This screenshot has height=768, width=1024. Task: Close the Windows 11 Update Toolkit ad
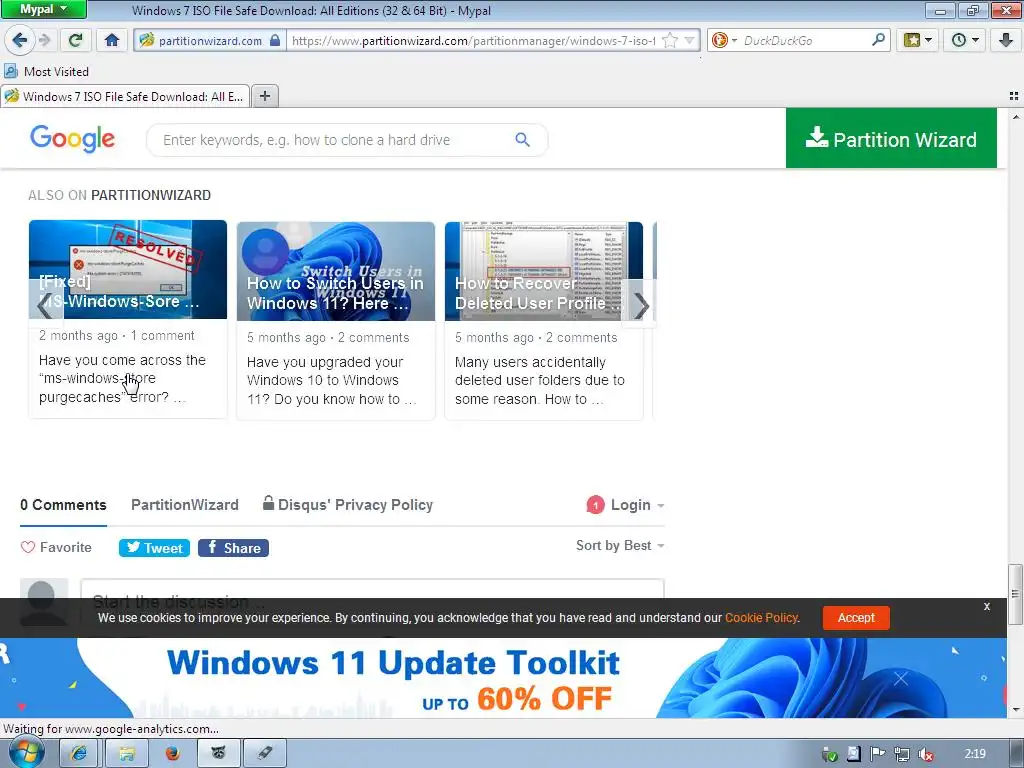(901, 679)
